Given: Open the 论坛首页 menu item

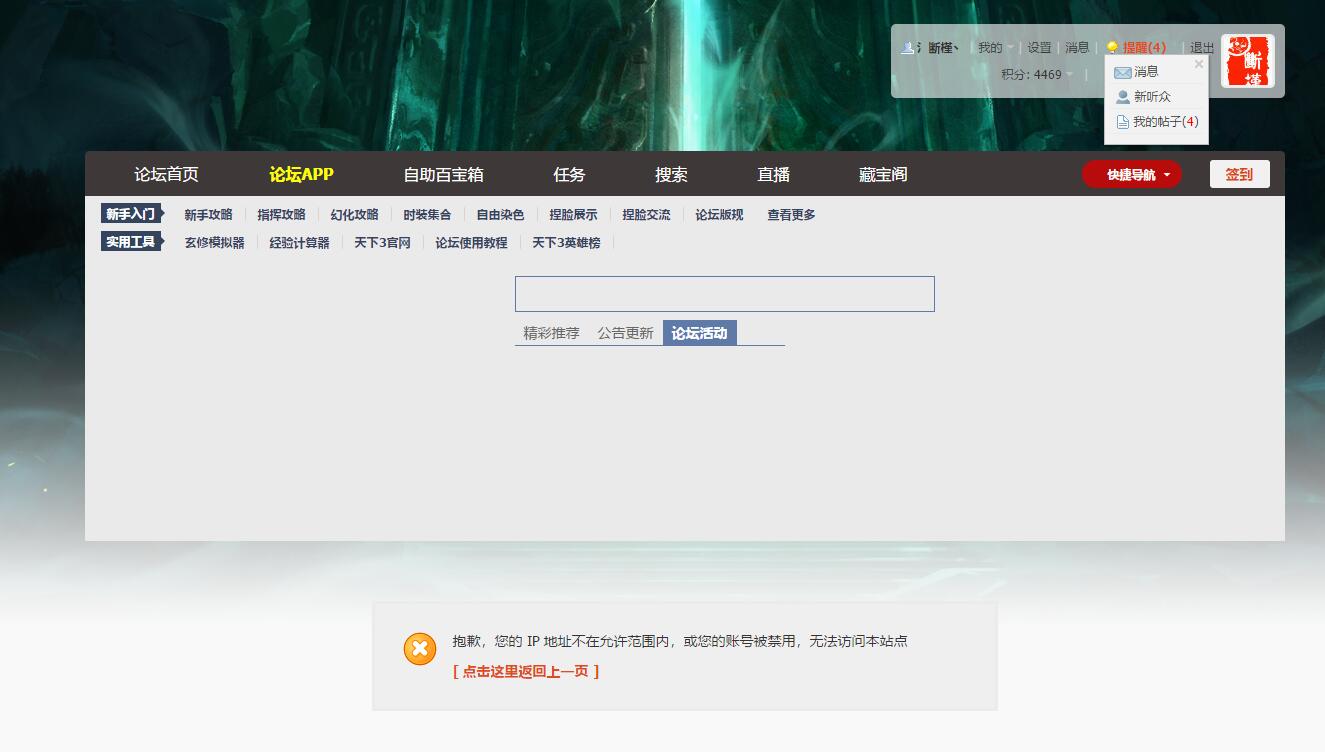Looking at the screenshot, I should [166, 174].
